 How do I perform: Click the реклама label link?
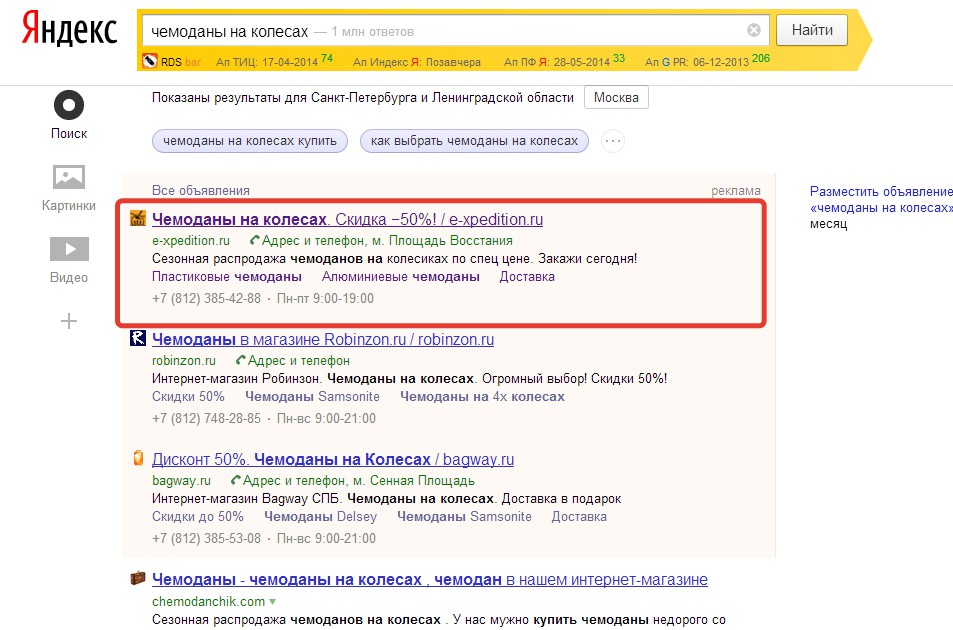(x=735, y=191)
